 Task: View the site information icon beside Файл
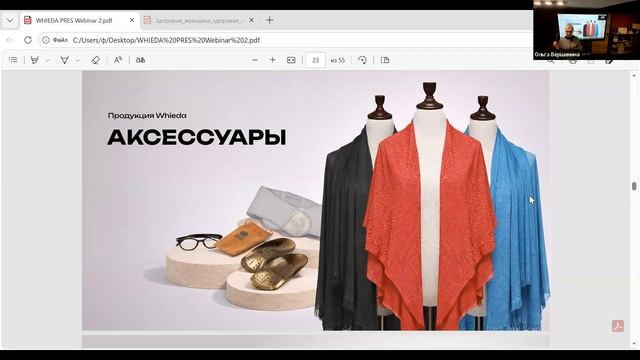46,40
